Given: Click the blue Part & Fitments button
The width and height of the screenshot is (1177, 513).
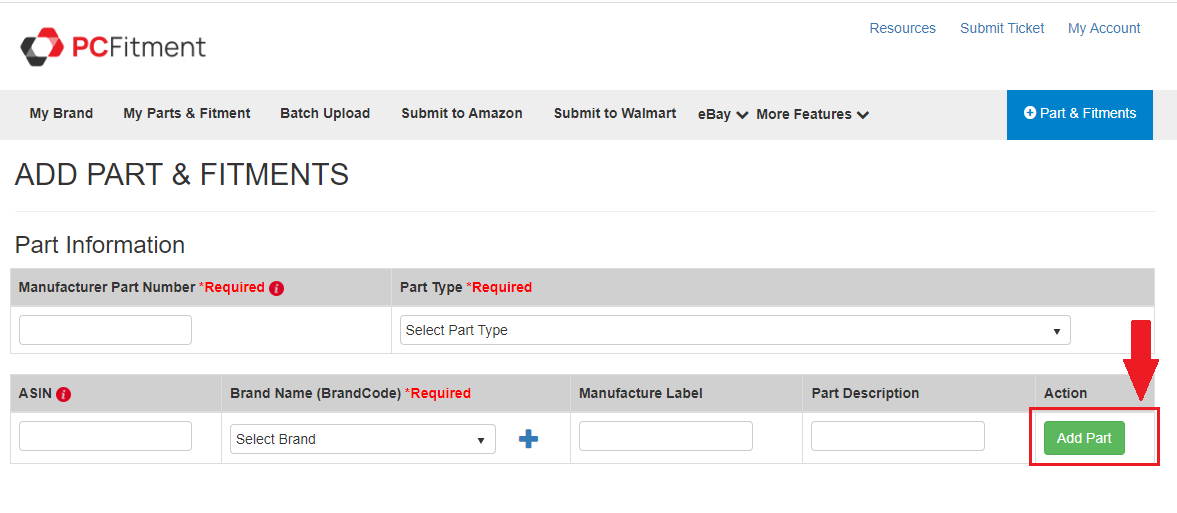Looking at the screenshot, I should [1080, 114].
